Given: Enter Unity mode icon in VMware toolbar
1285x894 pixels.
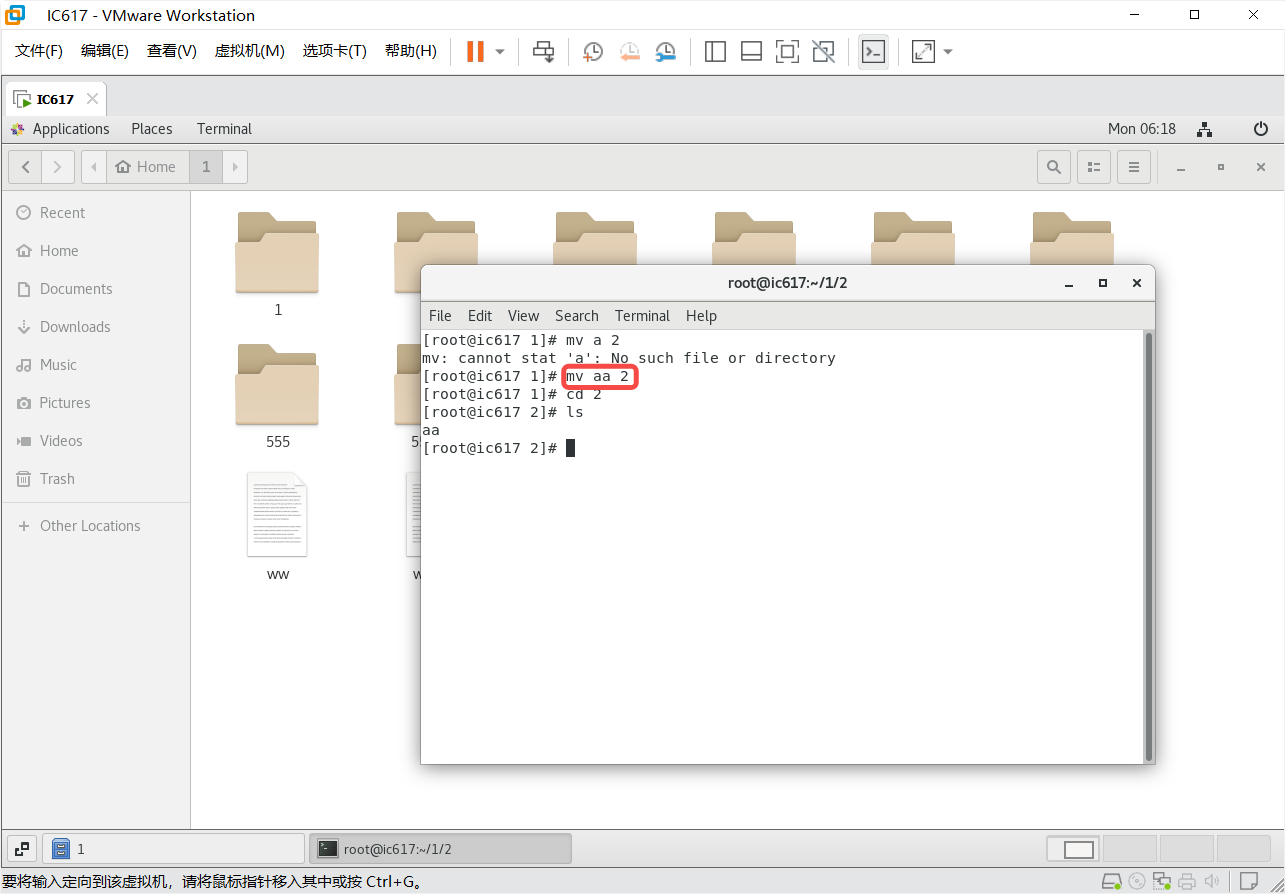Looking at the screenshot, I should (823, 51).
